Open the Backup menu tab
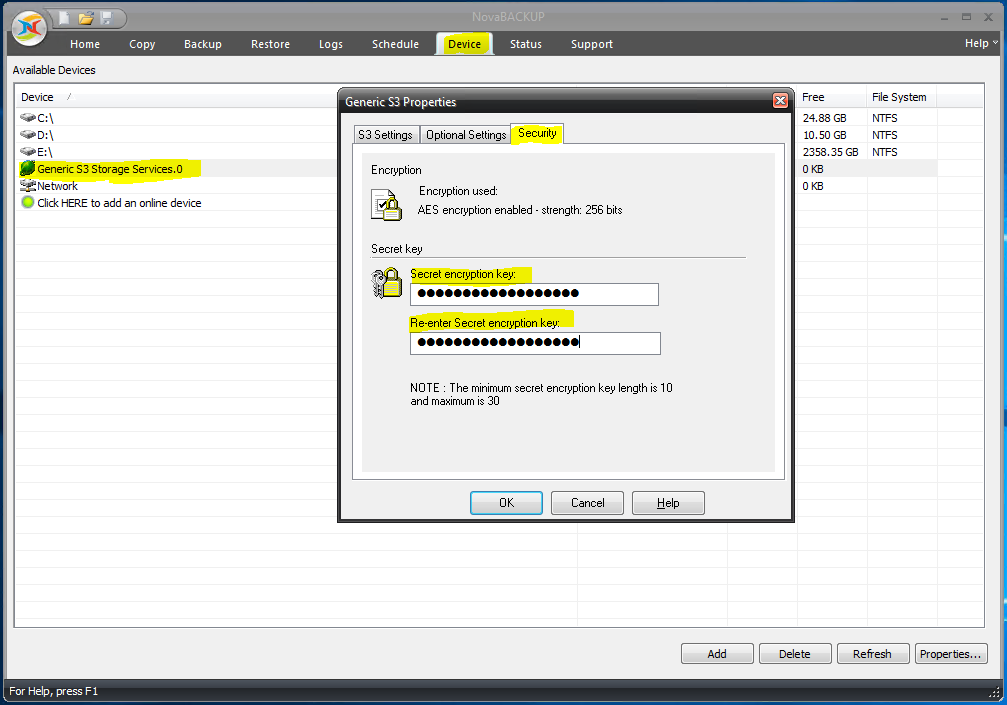The width and height of the screenshot is (1007, 705). coord(203,44)
